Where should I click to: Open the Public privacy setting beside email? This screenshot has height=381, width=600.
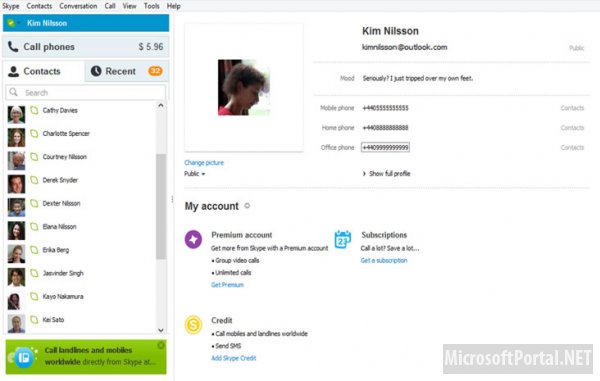click(x=576, y=48)
